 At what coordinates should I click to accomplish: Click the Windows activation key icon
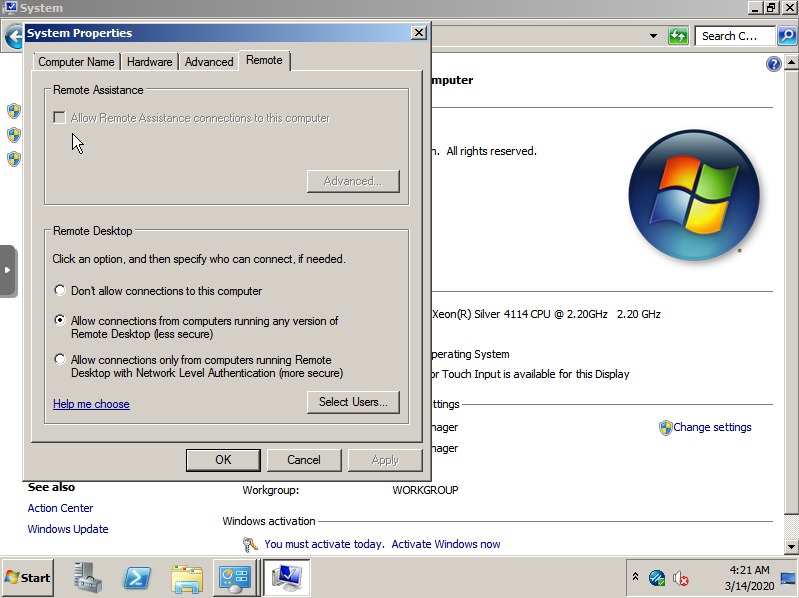[250, 545]
